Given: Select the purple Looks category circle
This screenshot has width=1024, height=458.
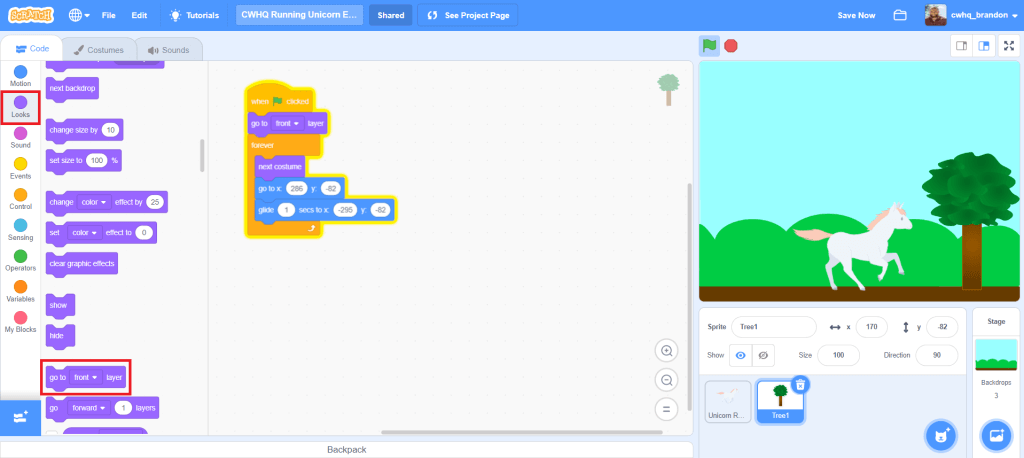Looking at the screenshot, I should [x=21, y=102].
